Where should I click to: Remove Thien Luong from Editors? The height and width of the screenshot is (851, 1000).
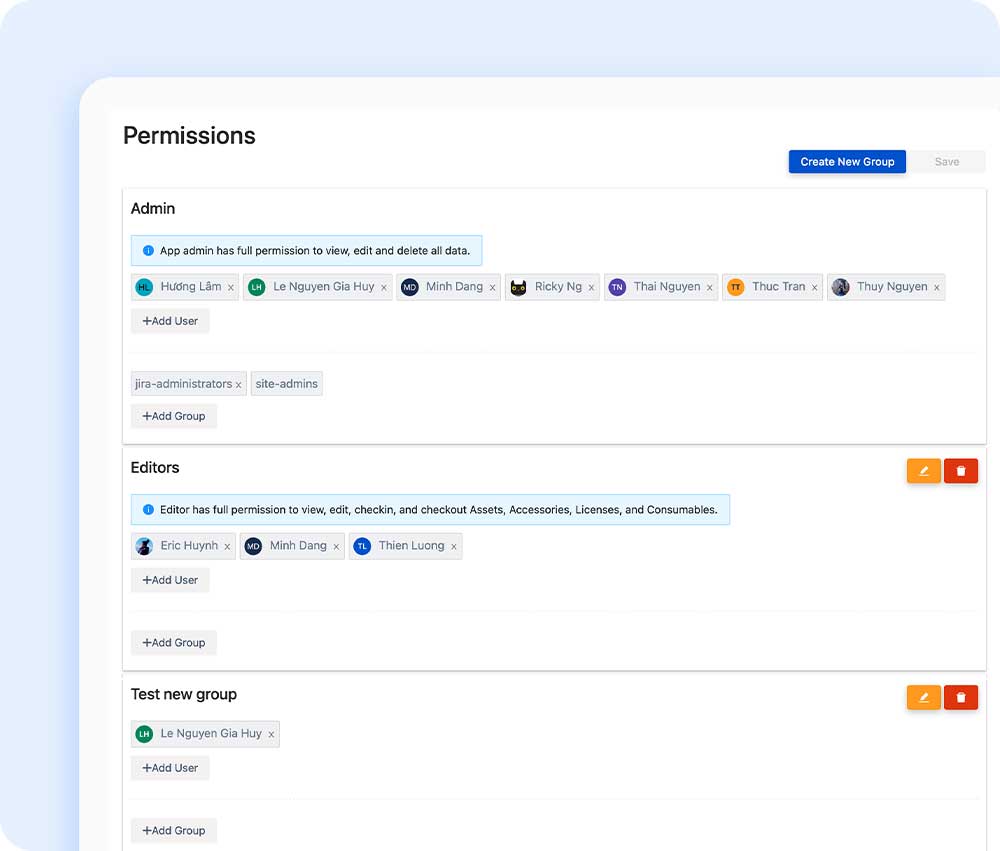pyautogui.click(x=454, y=547)
